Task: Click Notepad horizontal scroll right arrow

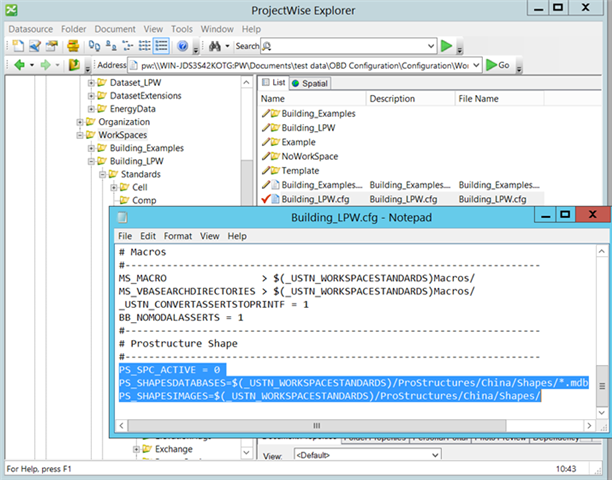Action: (589, 425)
